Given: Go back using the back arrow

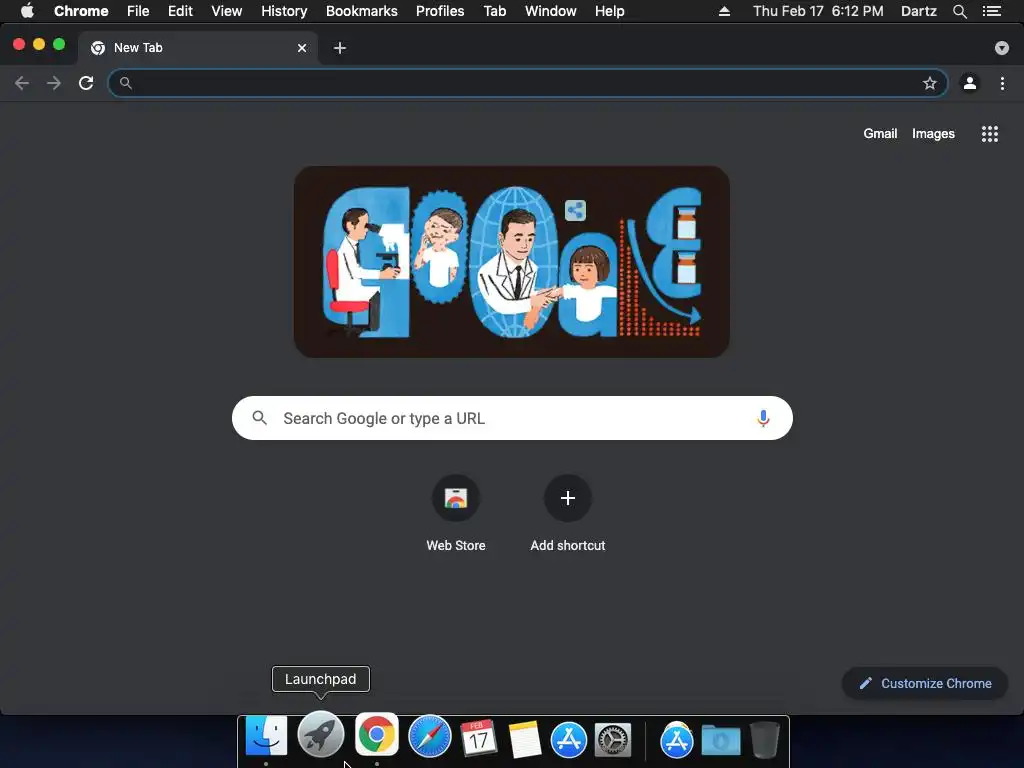Looking at the screenshot, I should point(22,83).
